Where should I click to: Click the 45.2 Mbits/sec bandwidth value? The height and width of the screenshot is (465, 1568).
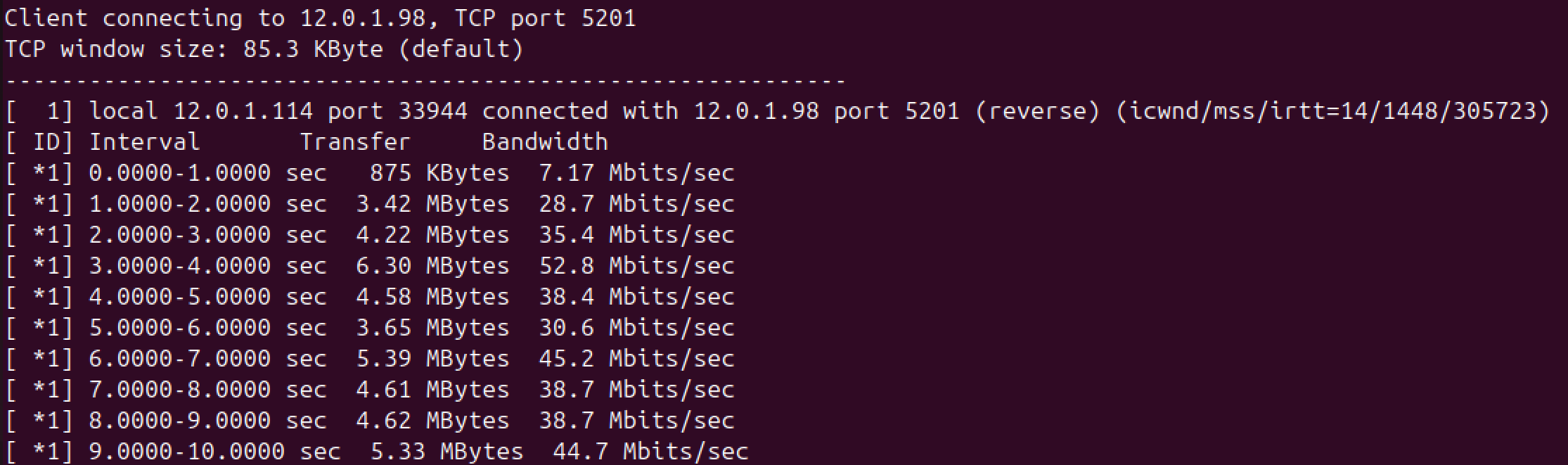[636, 359]
